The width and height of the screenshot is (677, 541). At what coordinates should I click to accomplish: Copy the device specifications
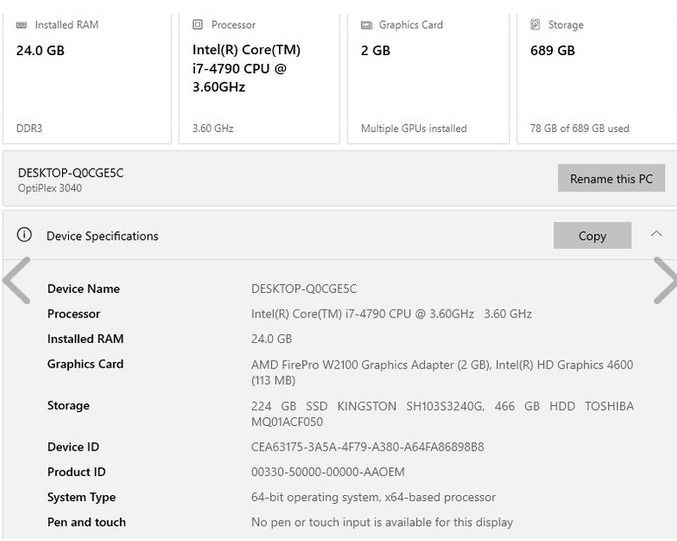592,235
